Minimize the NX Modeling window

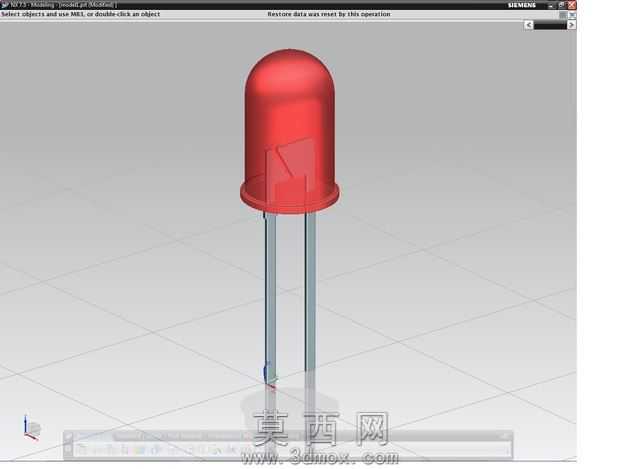click(x=551, y=5)
